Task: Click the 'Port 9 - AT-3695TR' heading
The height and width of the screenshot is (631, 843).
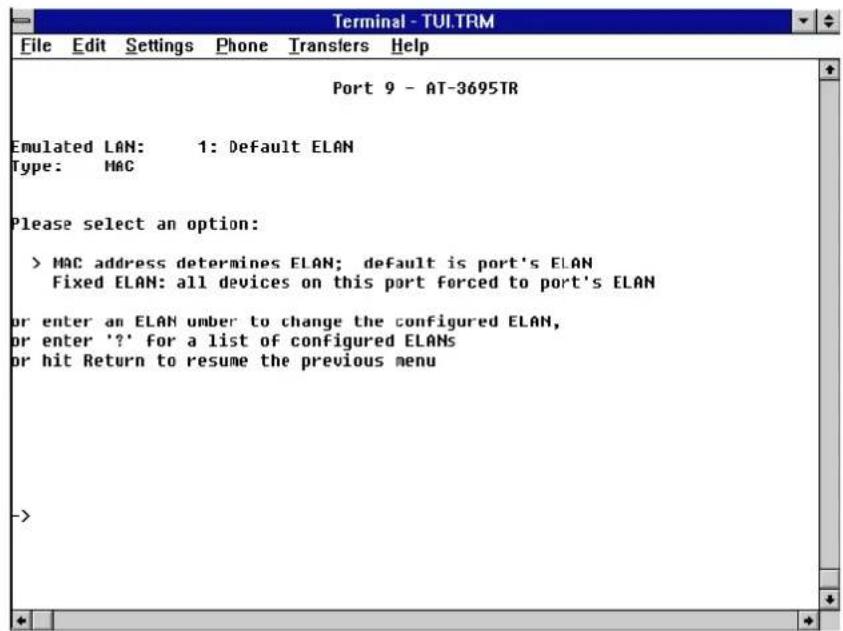Action: pos(425,88)
